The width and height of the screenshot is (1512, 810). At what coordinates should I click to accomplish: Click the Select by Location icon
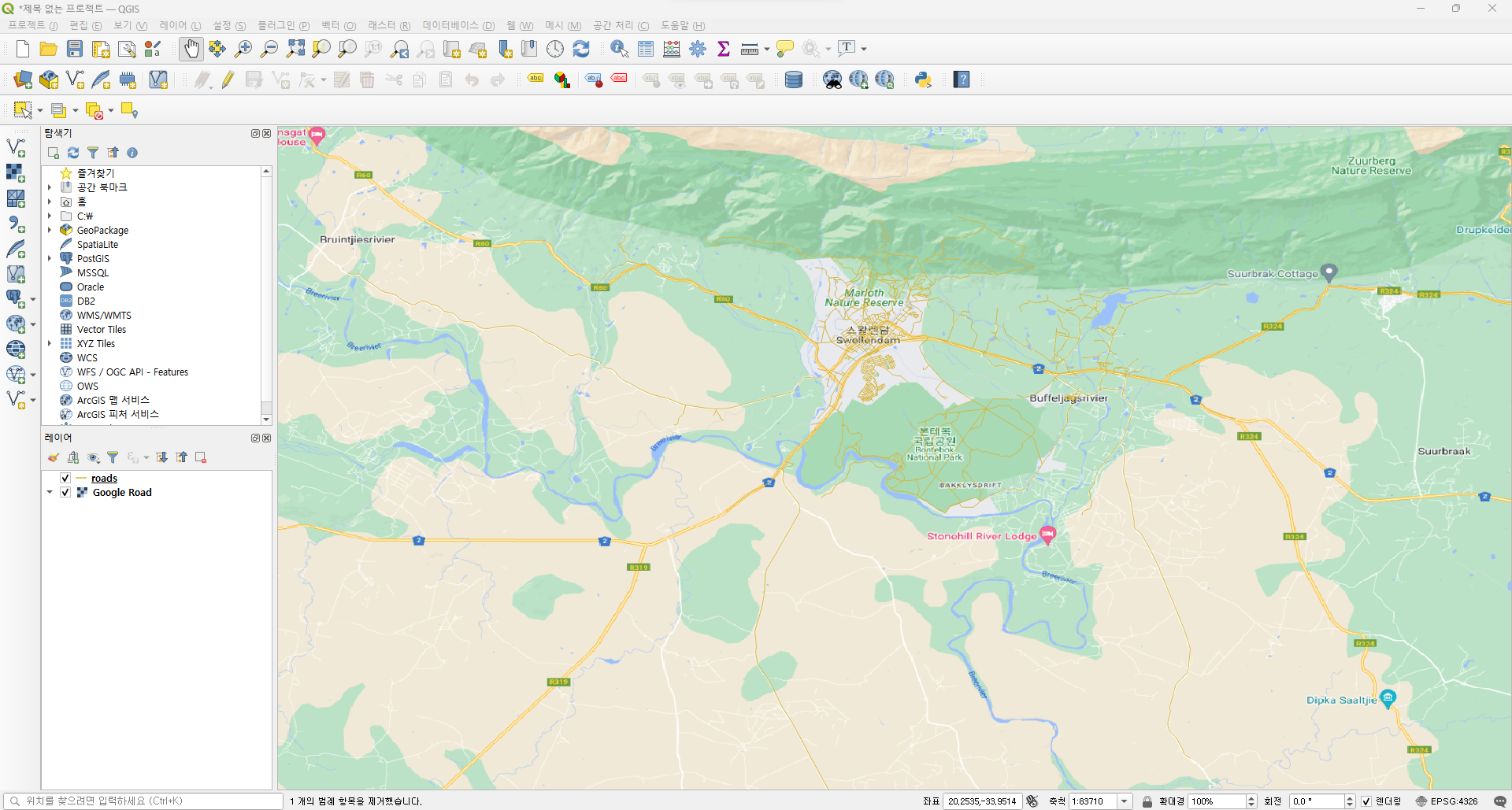tap(129, 110)
